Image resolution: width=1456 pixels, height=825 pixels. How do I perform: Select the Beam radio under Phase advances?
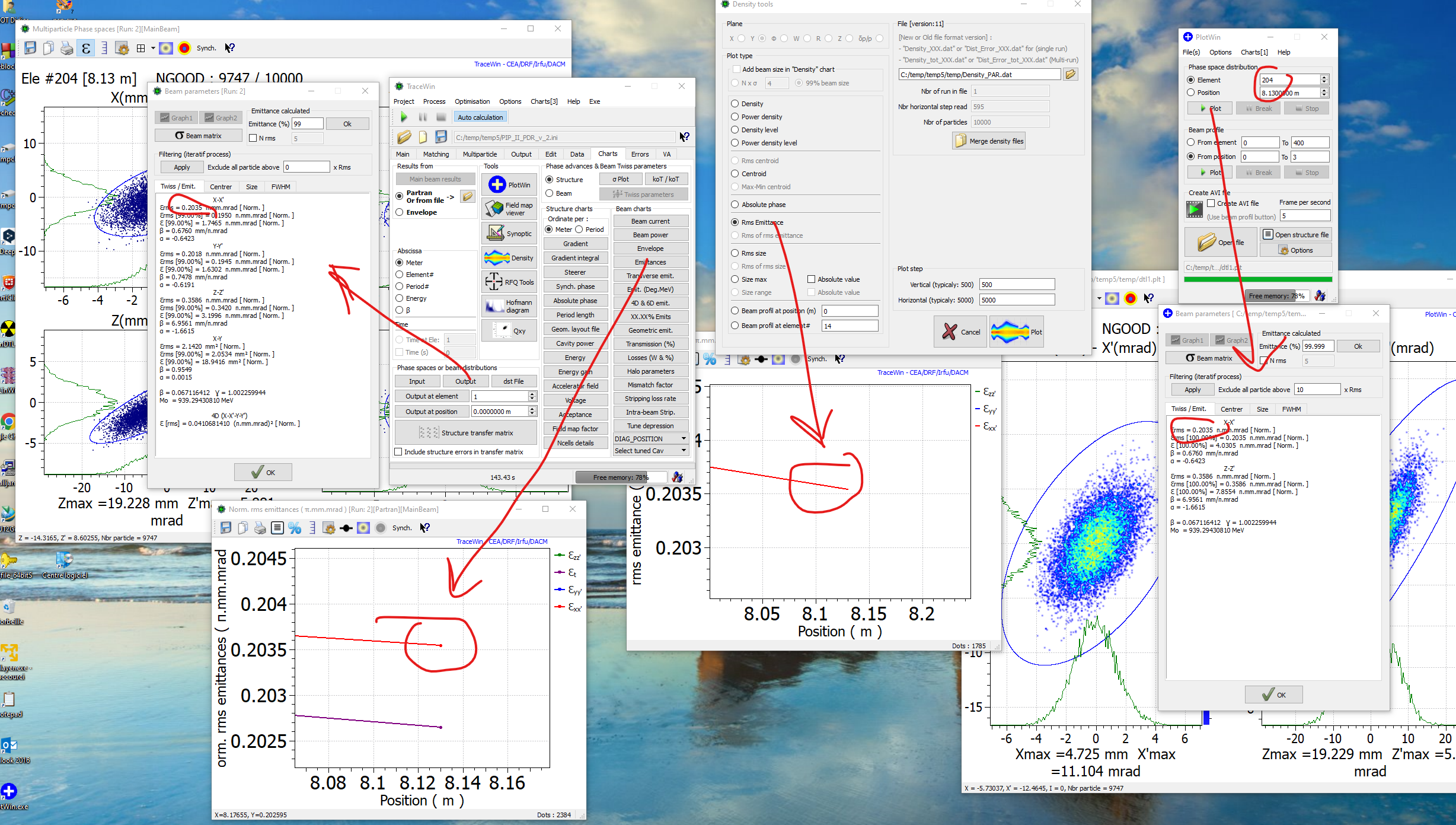[550, 193]
